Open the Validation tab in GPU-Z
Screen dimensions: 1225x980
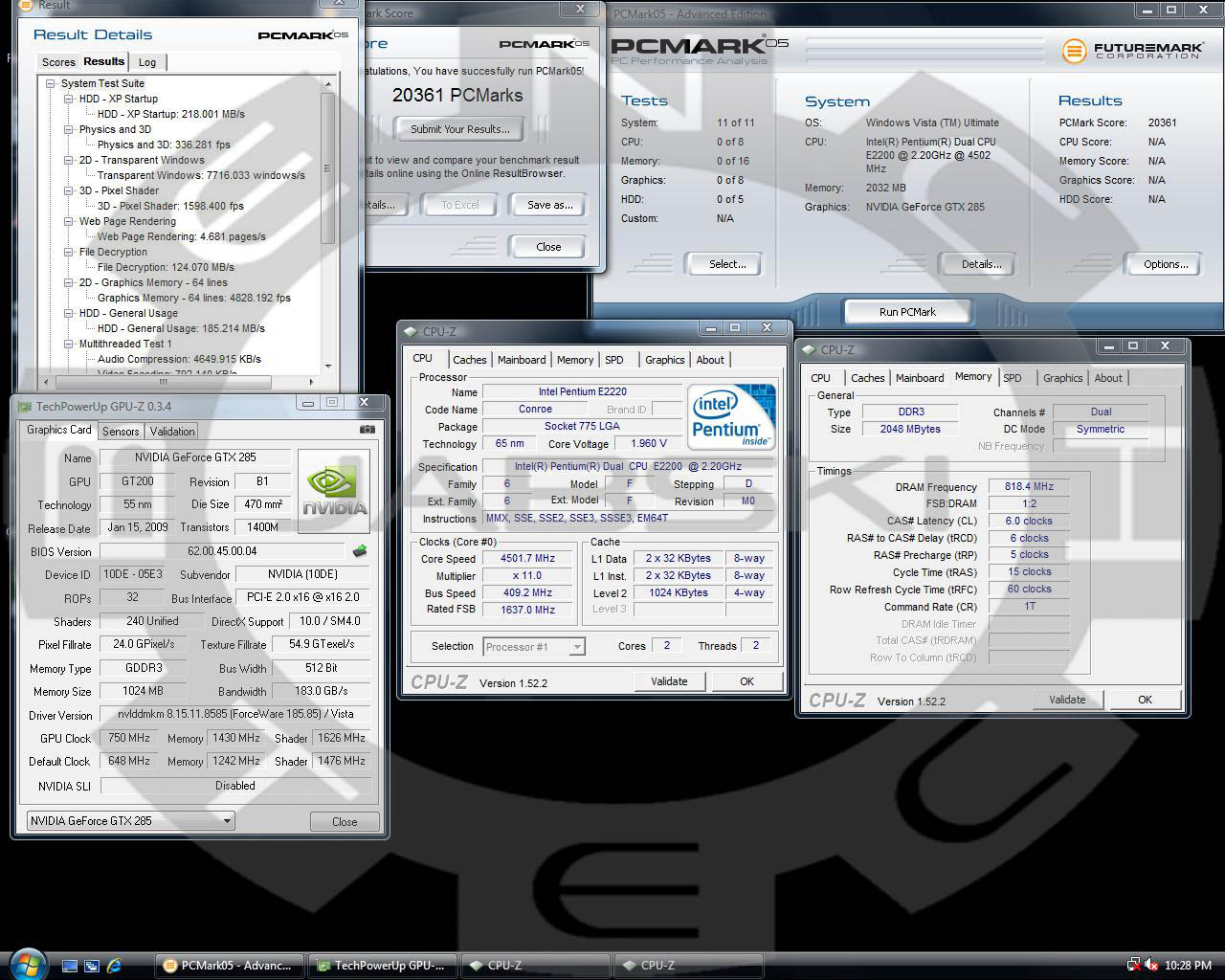pos(172,432)
